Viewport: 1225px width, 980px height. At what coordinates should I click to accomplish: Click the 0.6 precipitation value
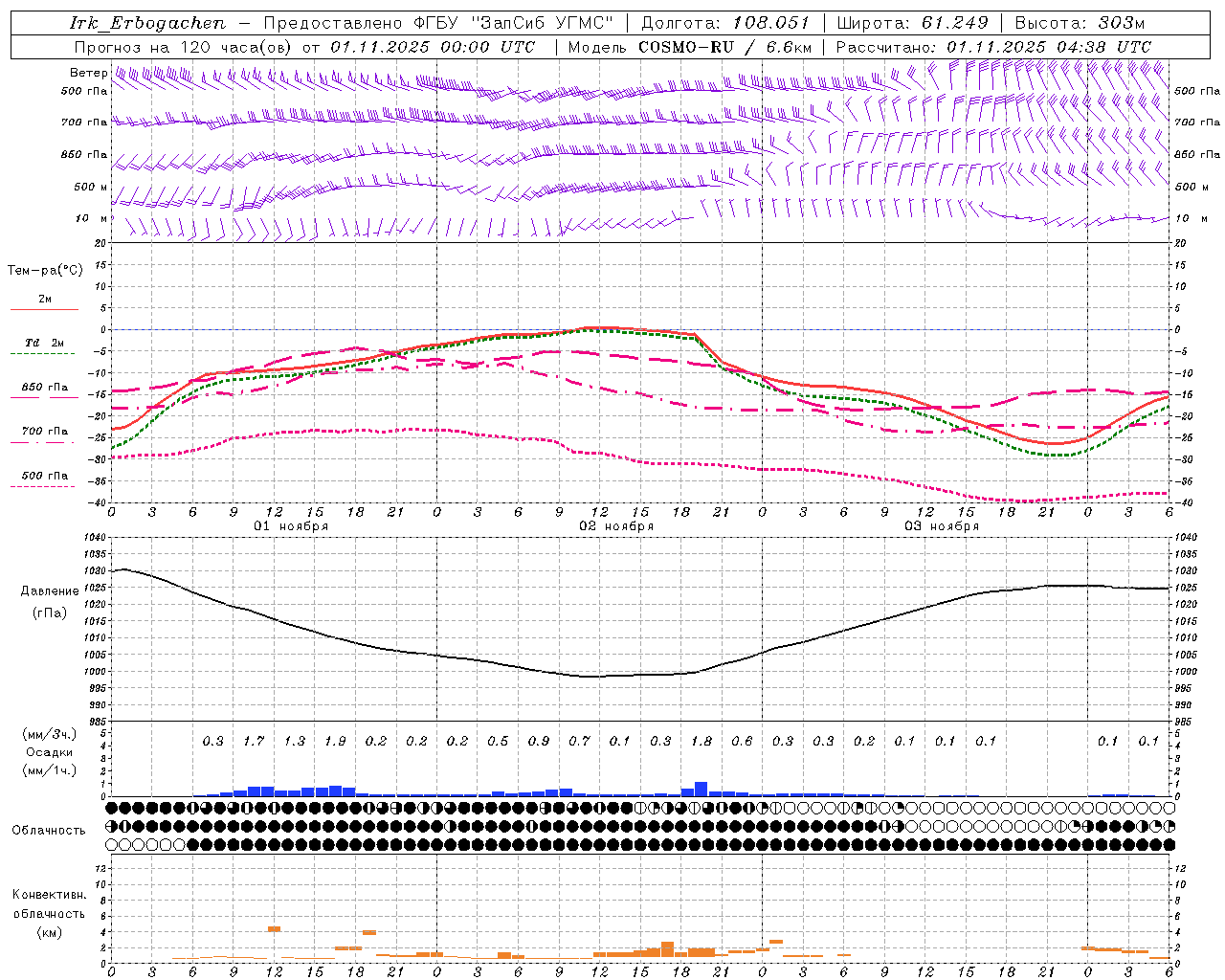coord(742,742)
